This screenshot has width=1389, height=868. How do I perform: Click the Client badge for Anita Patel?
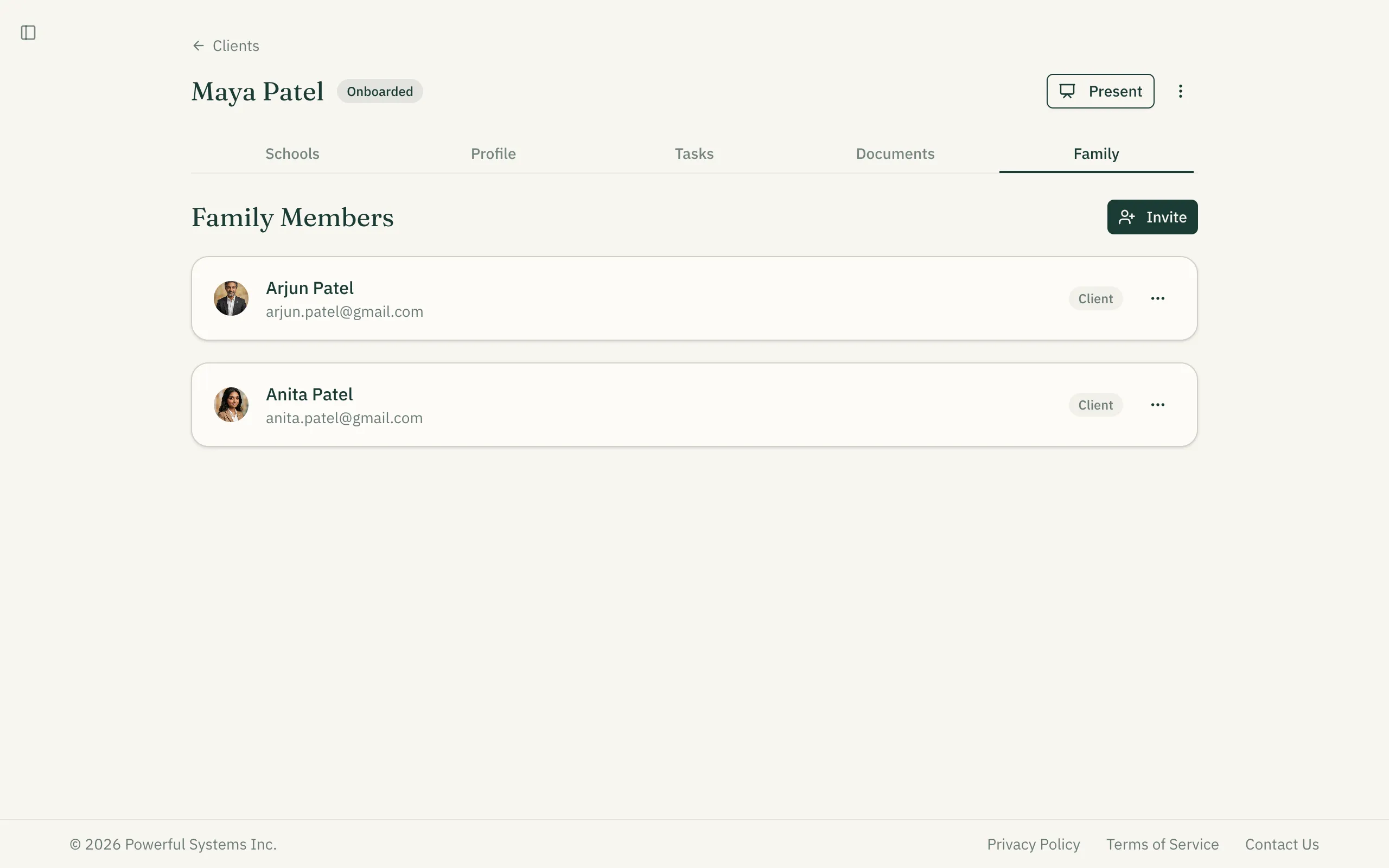[1095, 405]
